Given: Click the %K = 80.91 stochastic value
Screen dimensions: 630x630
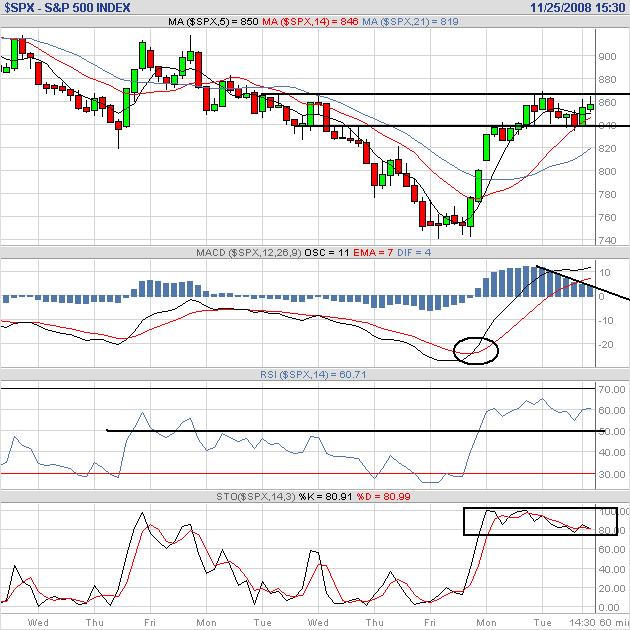Looking at the screenshot, I should pyautogui.click(x=326, y=497).
